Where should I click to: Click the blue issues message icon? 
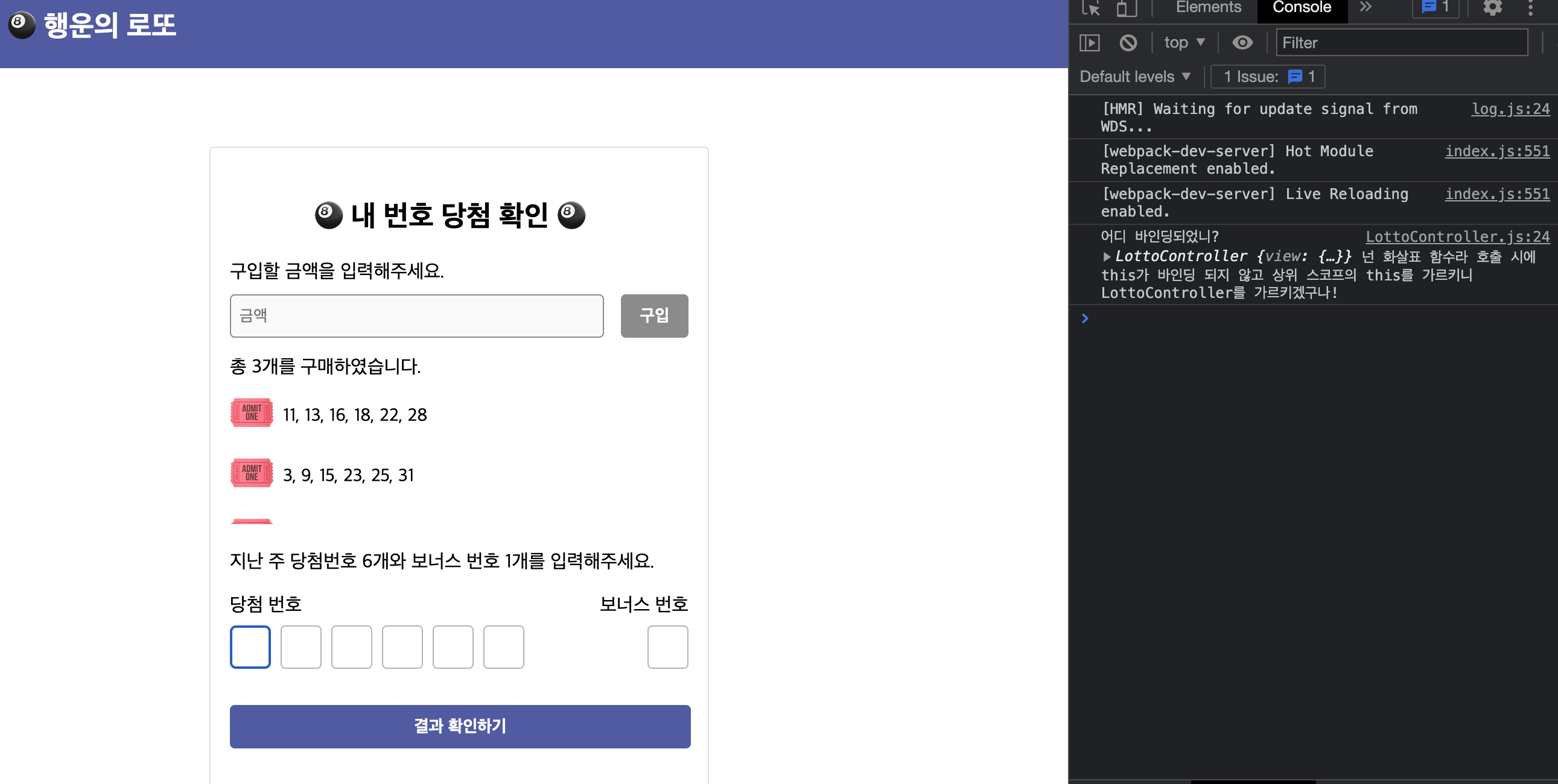tap(1429, 7)
